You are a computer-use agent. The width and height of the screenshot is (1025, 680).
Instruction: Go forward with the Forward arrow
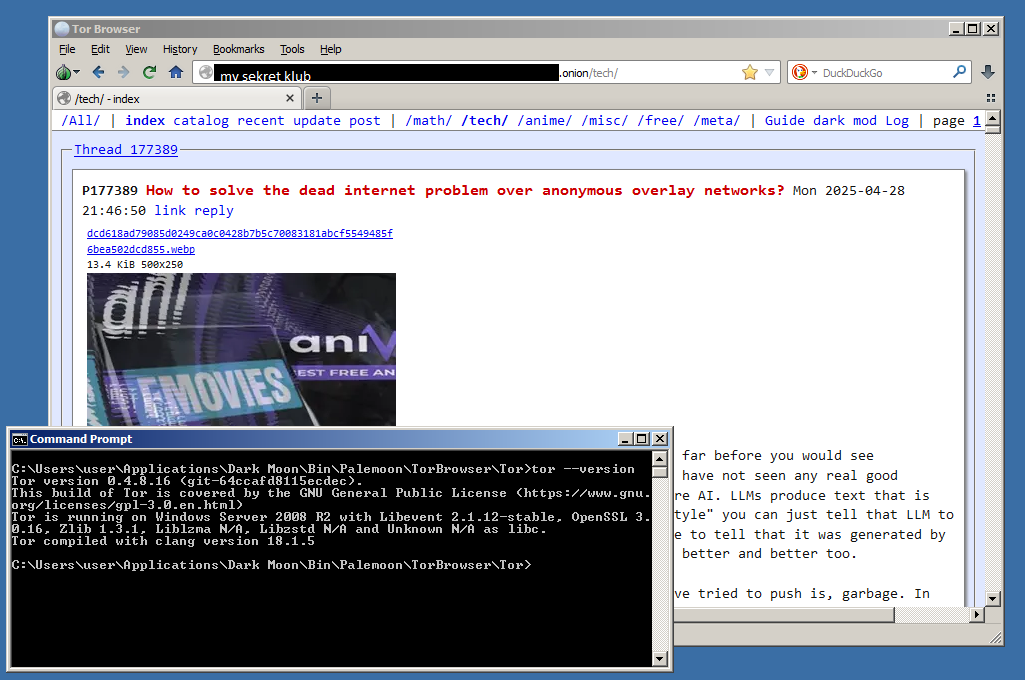pos(124,73)
